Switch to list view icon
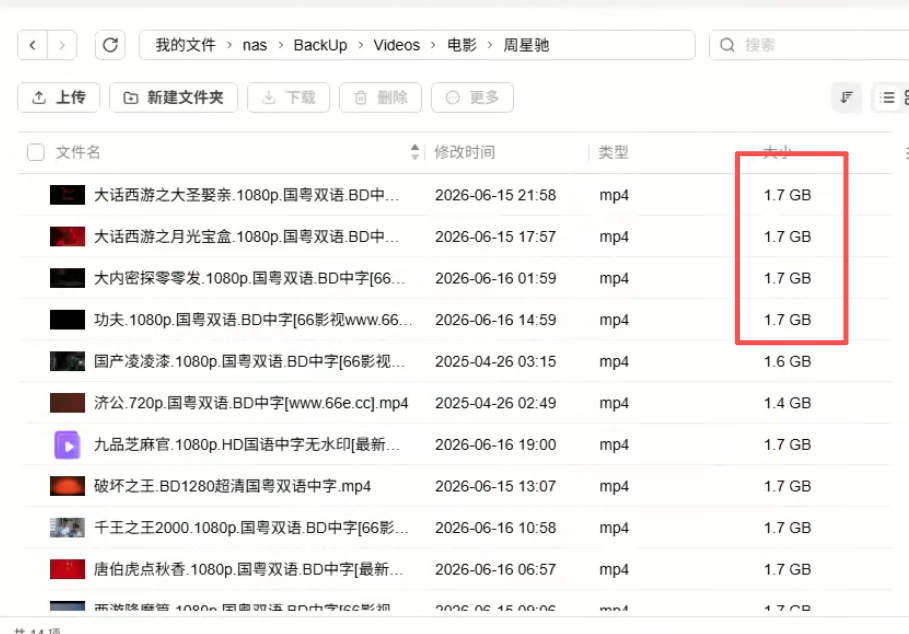909x634 pixels. pyautogui.click(x=887, y=97)
